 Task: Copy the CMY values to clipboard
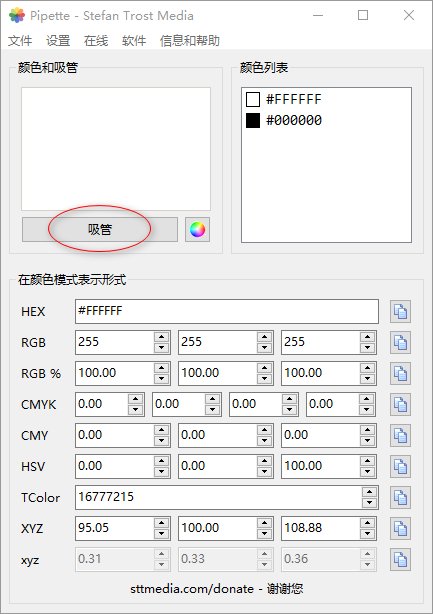point(400,435)
